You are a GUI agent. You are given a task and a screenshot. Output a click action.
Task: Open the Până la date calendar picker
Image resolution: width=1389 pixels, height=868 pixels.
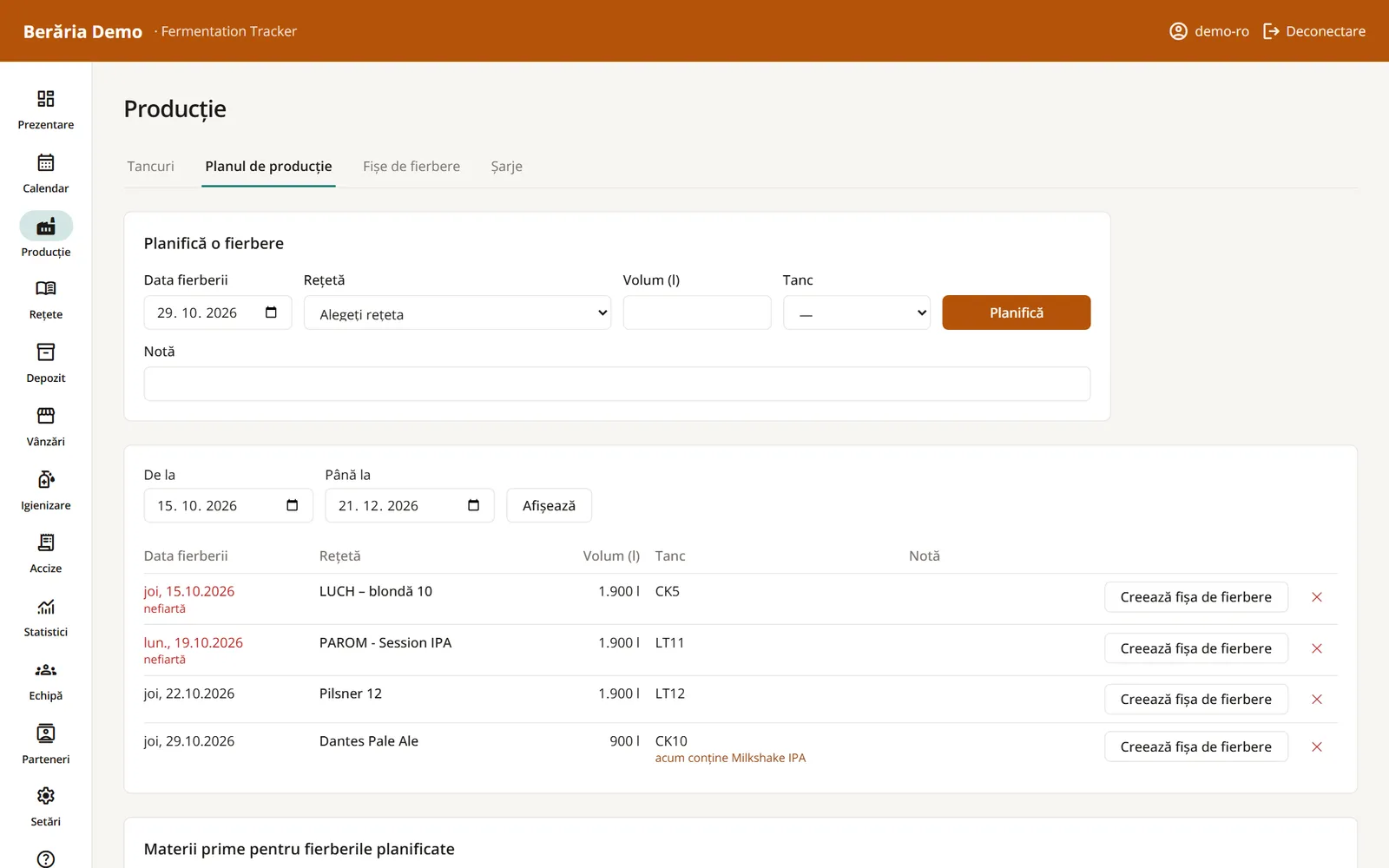[x=474, y=505]
